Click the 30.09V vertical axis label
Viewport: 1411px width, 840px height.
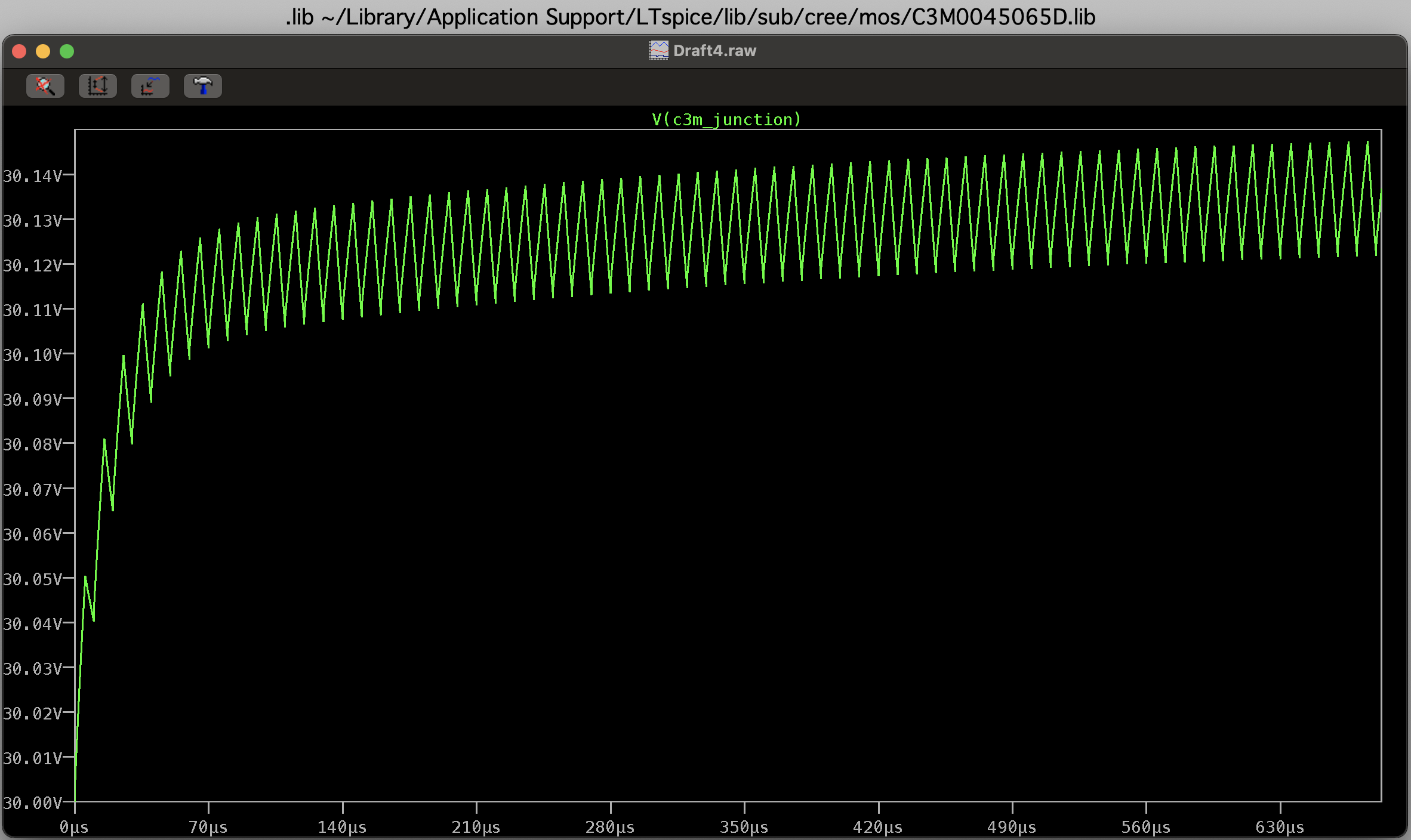tap(32, 400)
